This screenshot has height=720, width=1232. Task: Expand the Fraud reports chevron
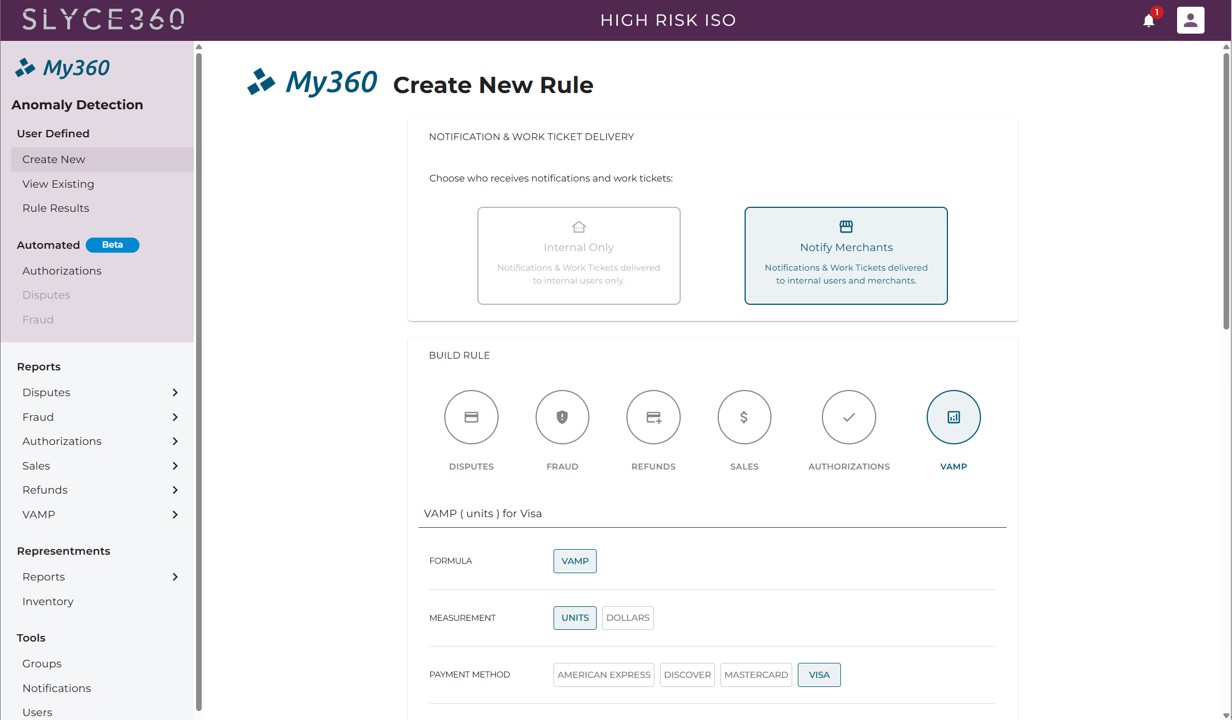coord(175,417)
